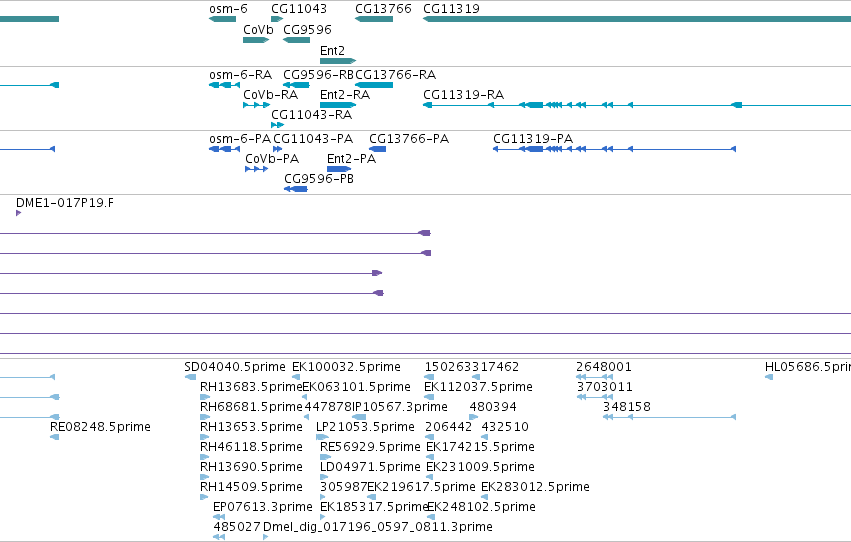Click the CG11319-RA transcript label
Image resolution: width=851 pixels, height=542 pixels.
click(463, 94)
